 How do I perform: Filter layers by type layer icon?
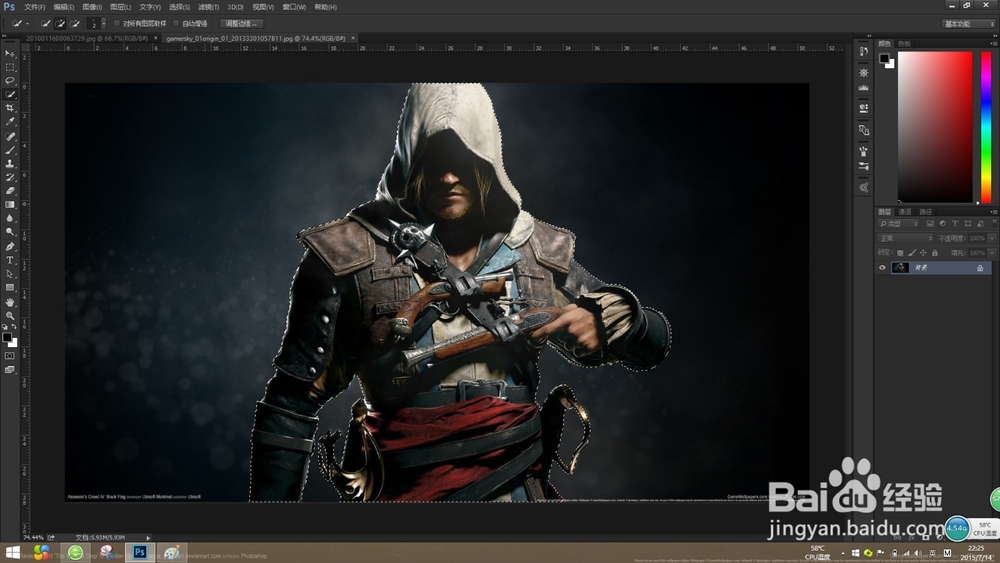(955, 224)
